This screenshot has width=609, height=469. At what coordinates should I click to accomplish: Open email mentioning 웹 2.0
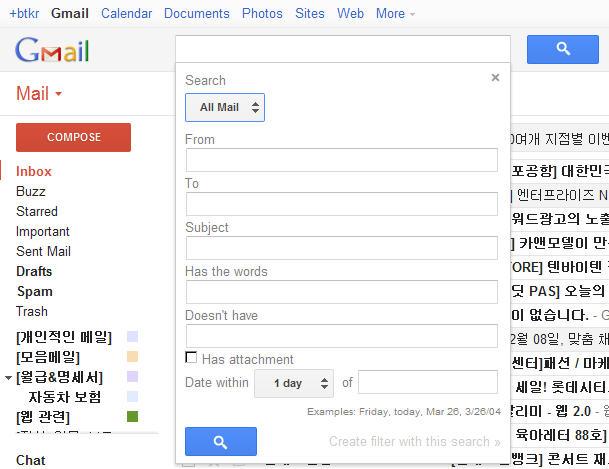click(560, 411)
